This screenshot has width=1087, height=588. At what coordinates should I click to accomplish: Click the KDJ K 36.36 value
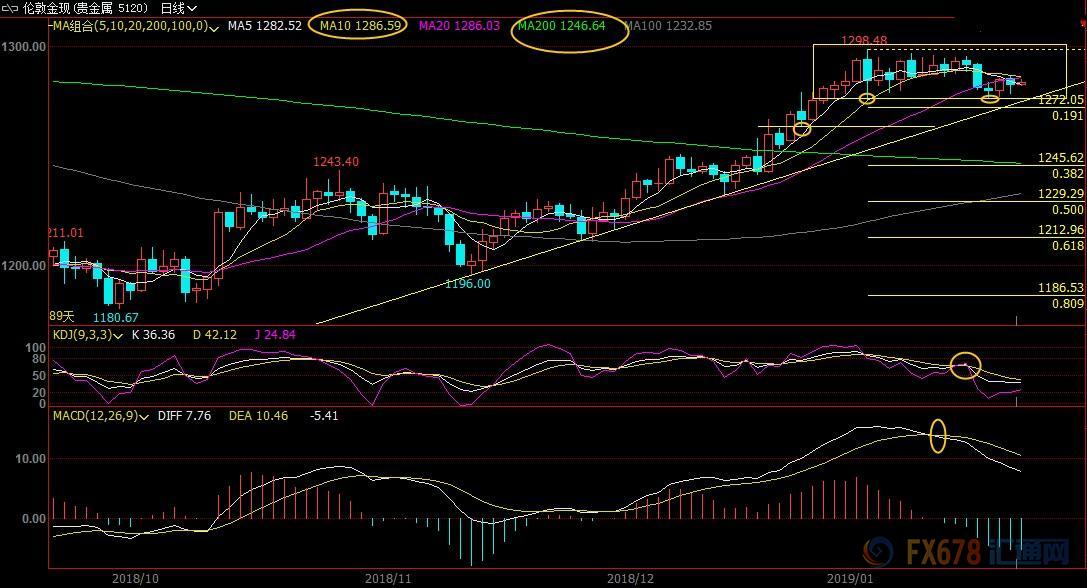click(x=153, y=335)
